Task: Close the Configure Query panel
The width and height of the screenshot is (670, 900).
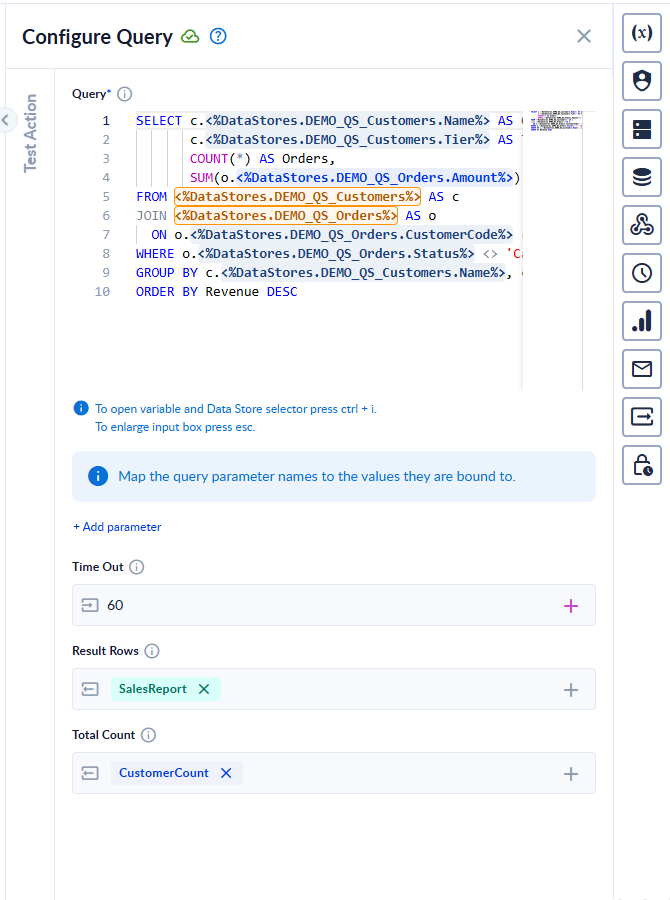Action: click(584, 36)
